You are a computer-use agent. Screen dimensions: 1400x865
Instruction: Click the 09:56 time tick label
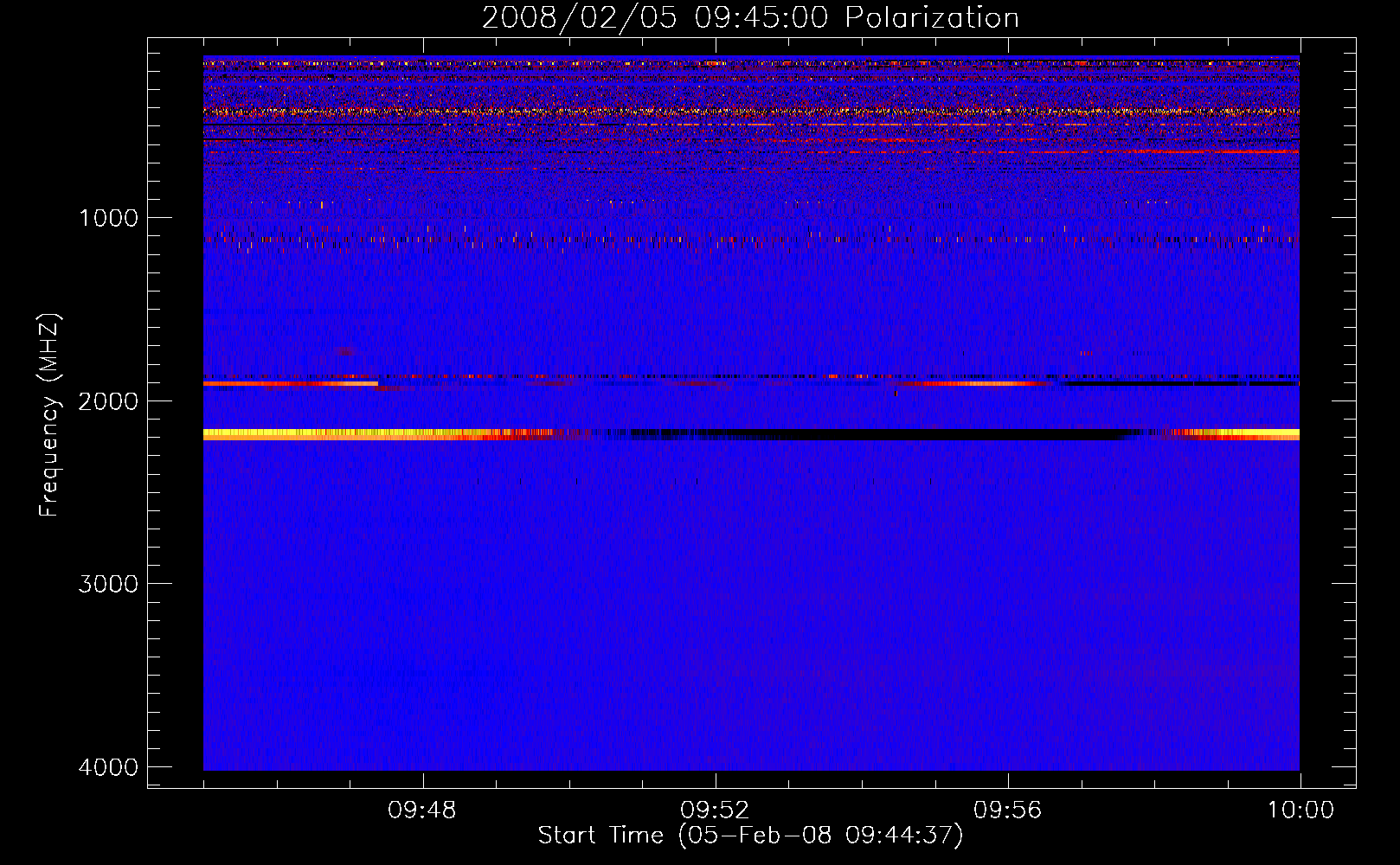[x=1007, y=811]
